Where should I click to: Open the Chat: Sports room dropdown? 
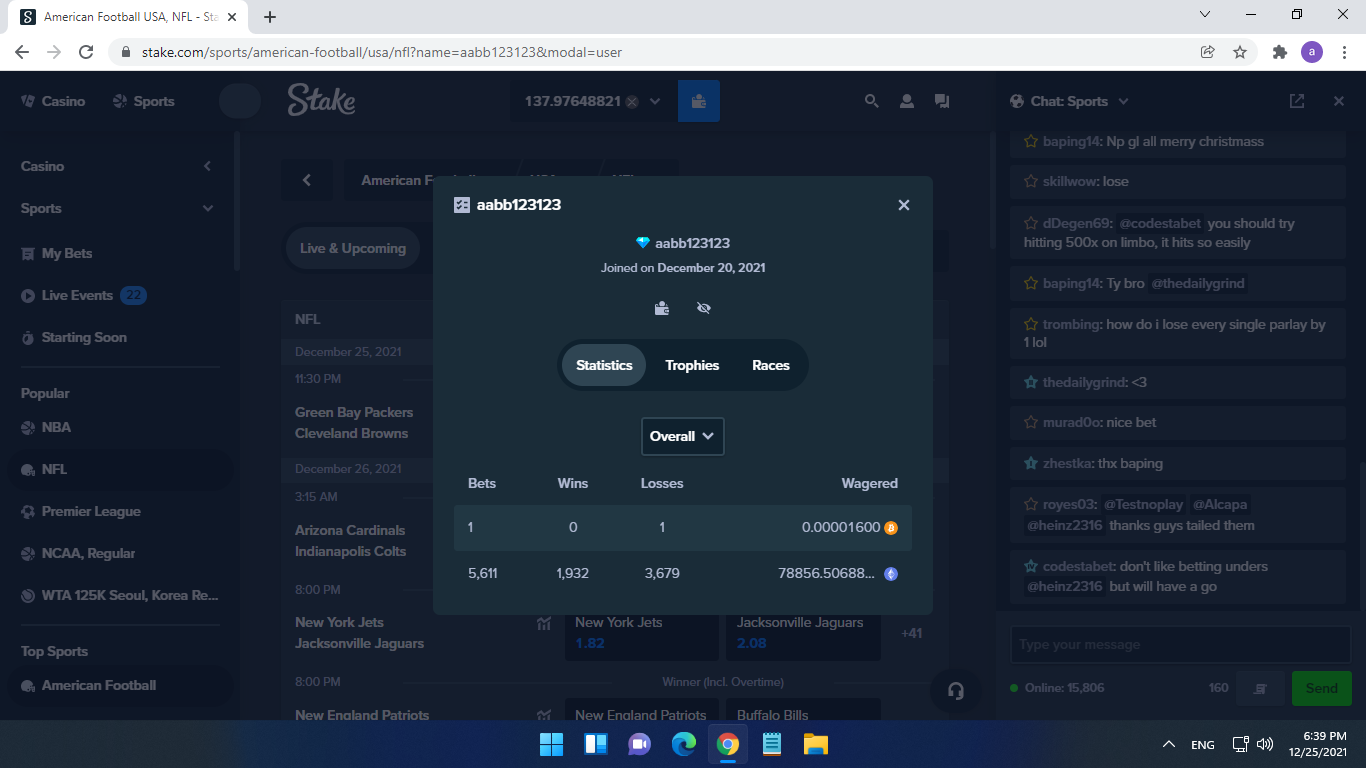pyautogui.click(x=1123, y=101)
